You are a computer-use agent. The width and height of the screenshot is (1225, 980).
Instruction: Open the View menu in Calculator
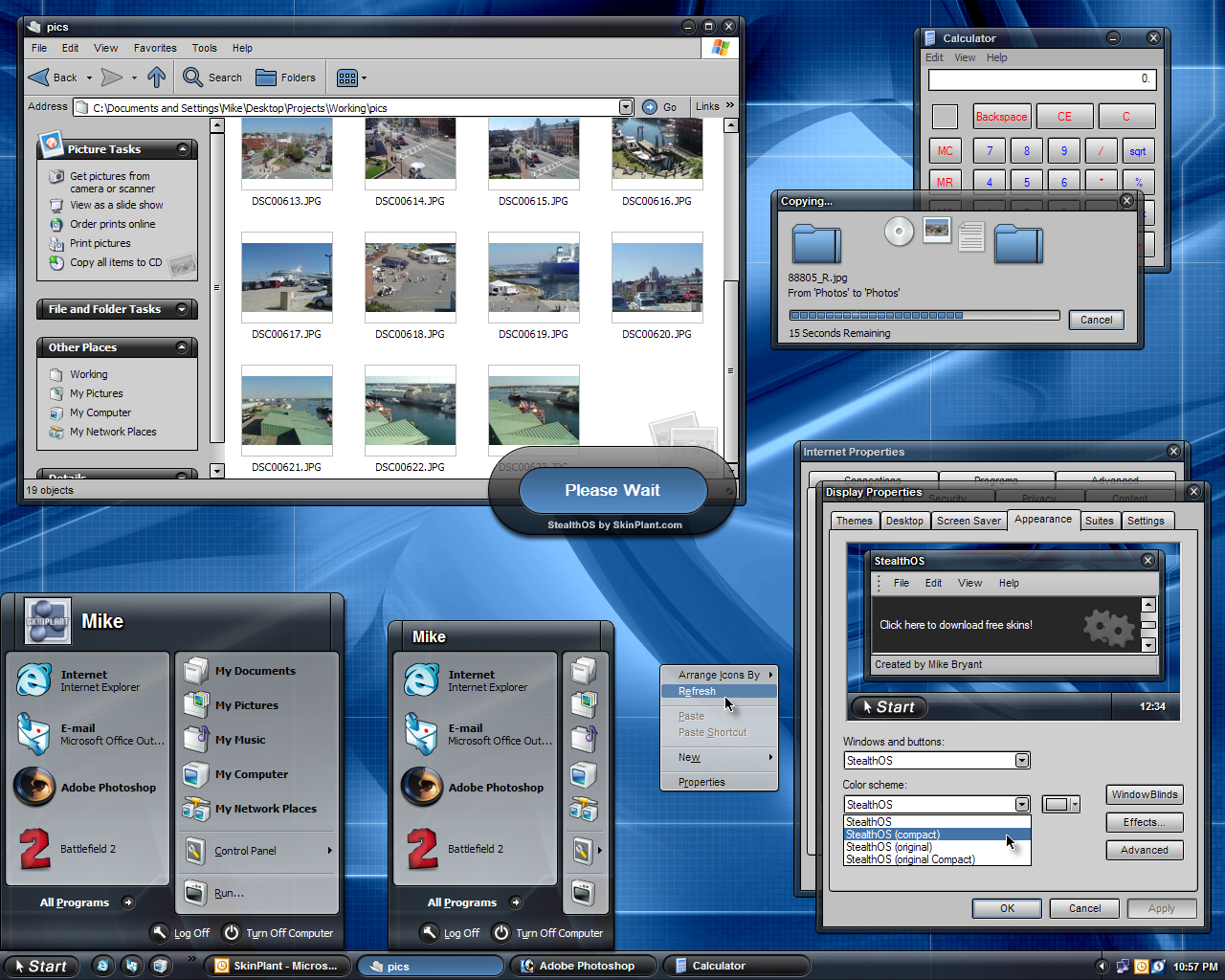tap(965, 57)
